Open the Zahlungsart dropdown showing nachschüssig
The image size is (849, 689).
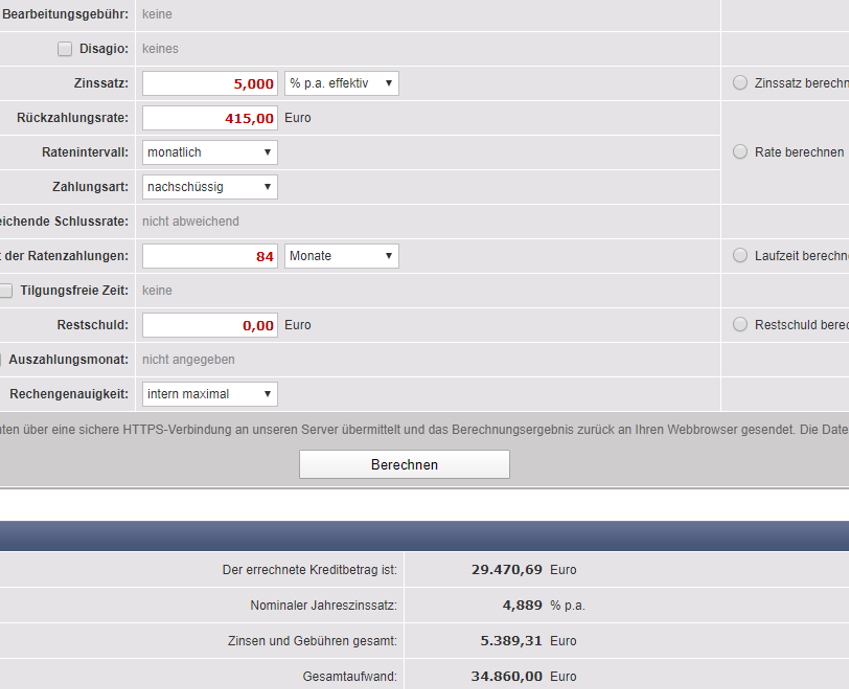click(210, 187)
